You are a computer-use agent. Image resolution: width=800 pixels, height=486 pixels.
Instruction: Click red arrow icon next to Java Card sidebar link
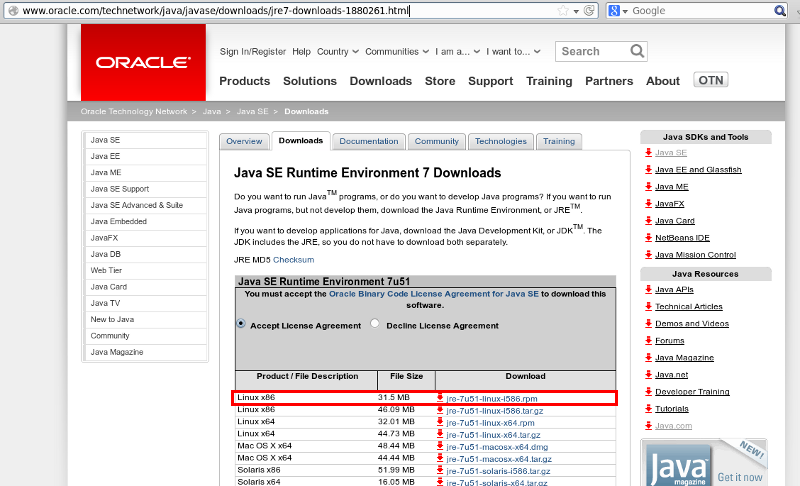648,220
